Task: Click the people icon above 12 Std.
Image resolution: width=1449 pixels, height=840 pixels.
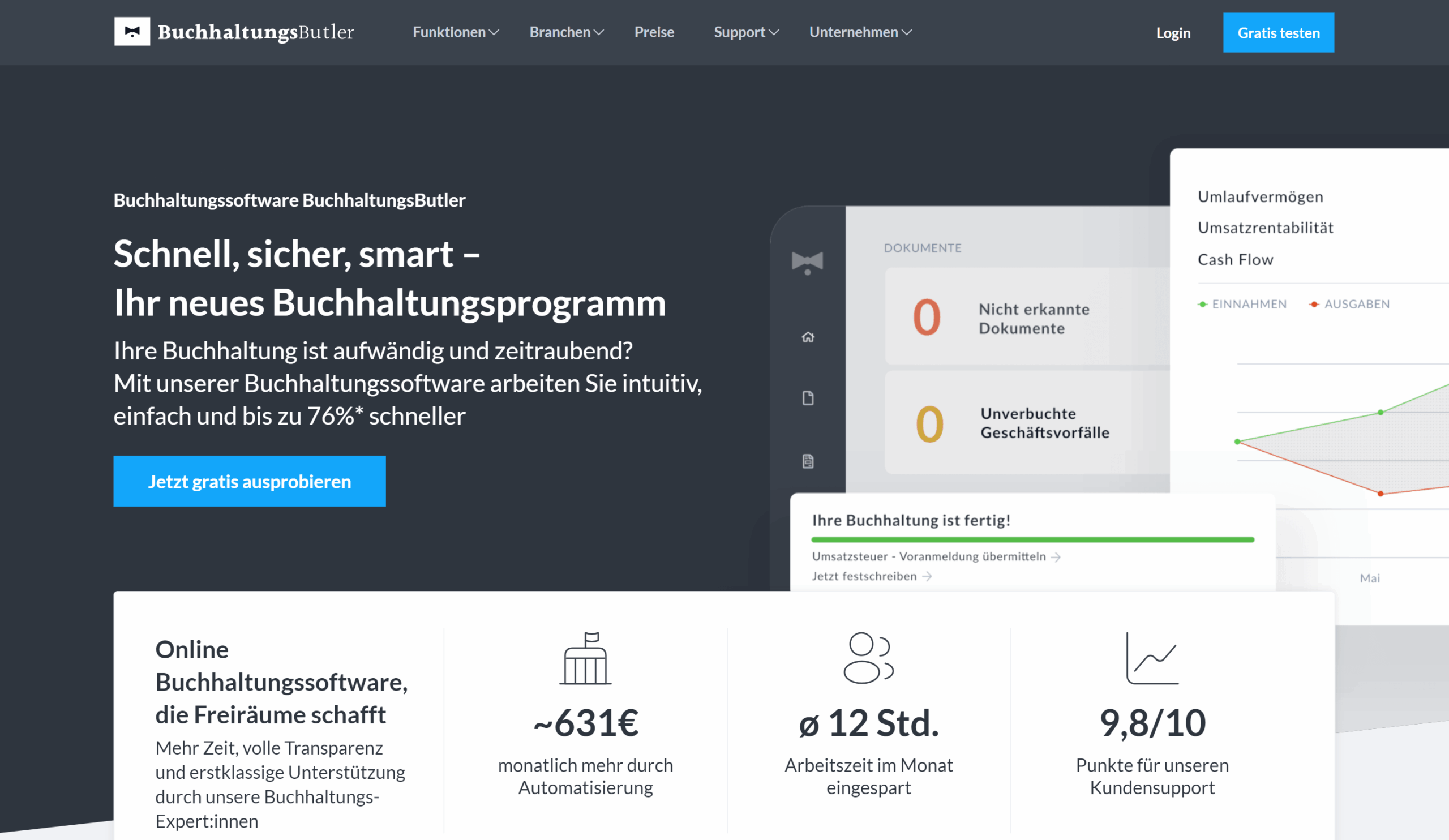Action: pyautogui.click(x=868, y=658)
